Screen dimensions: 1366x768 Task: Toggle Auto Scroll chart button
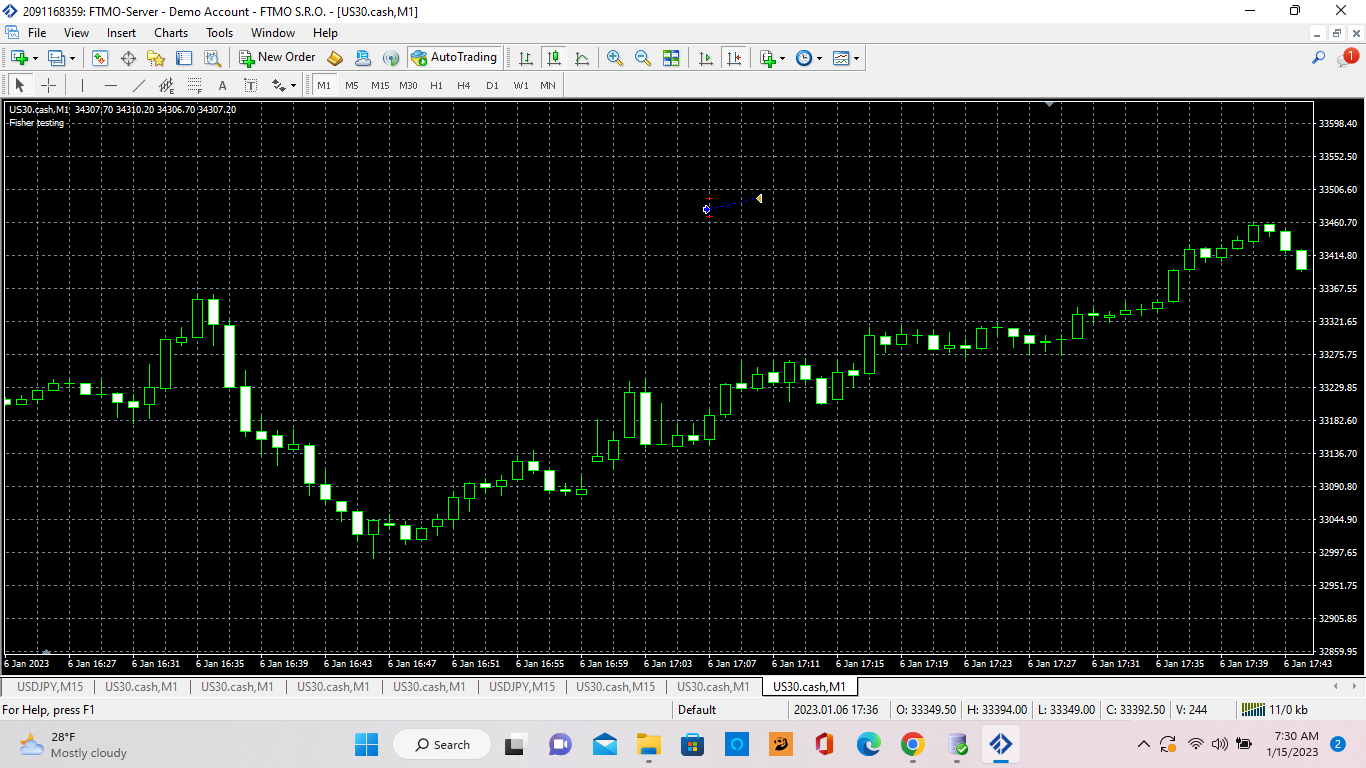tap(706, 58)
